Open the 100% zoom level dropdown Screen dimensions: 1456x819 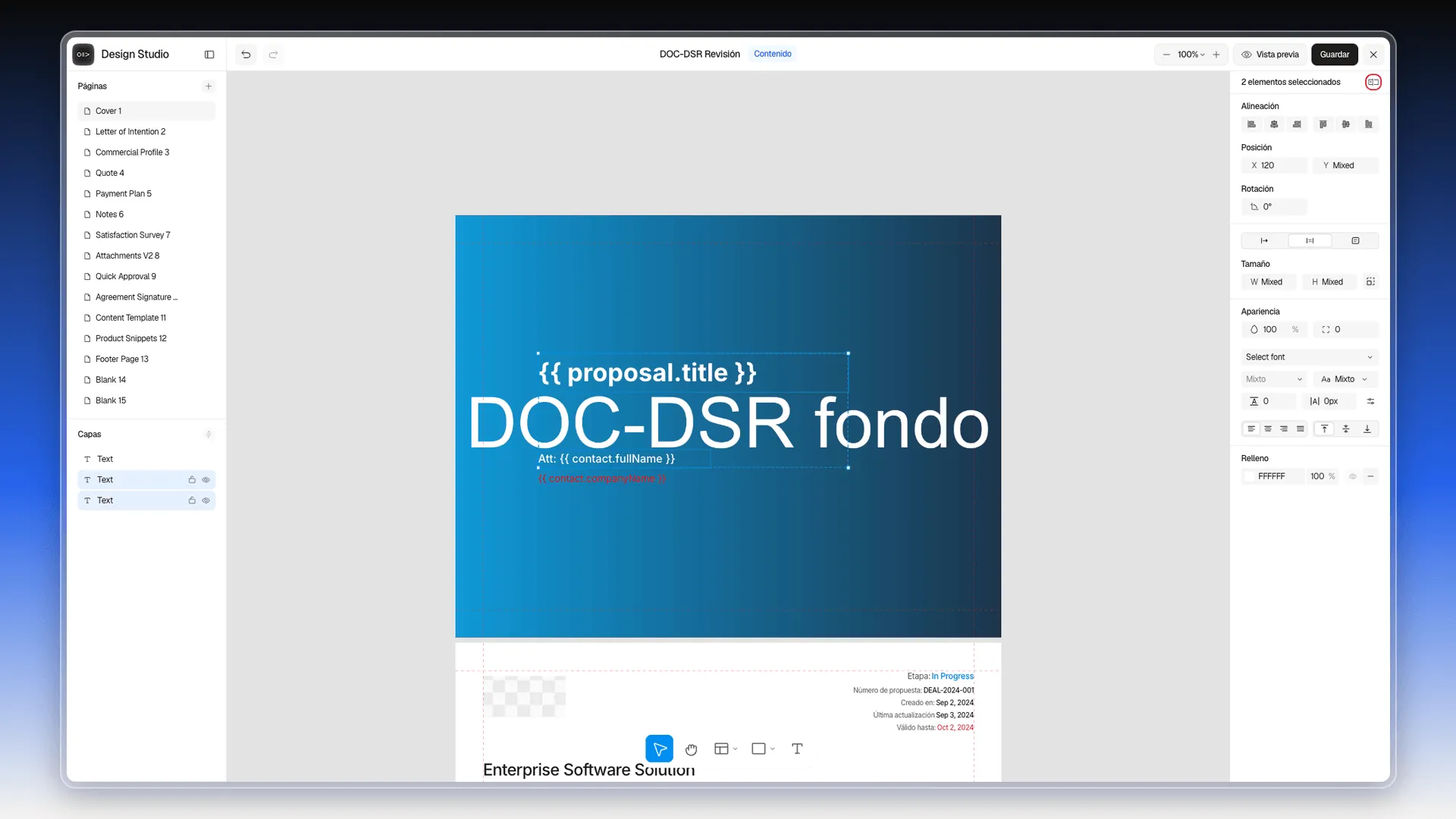pos(1191,55)
